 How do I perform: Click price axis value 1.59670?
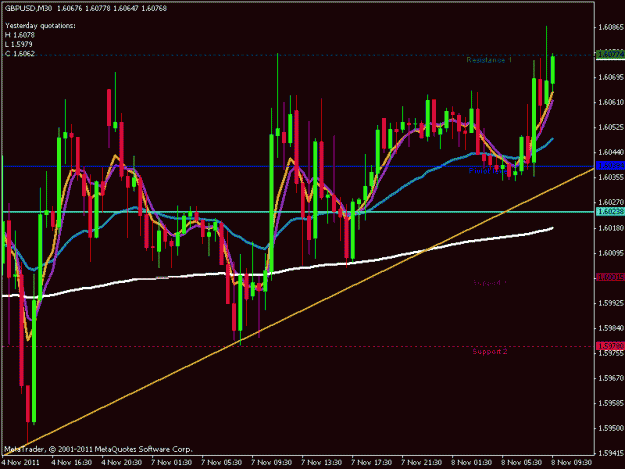(x=611, y=378)
